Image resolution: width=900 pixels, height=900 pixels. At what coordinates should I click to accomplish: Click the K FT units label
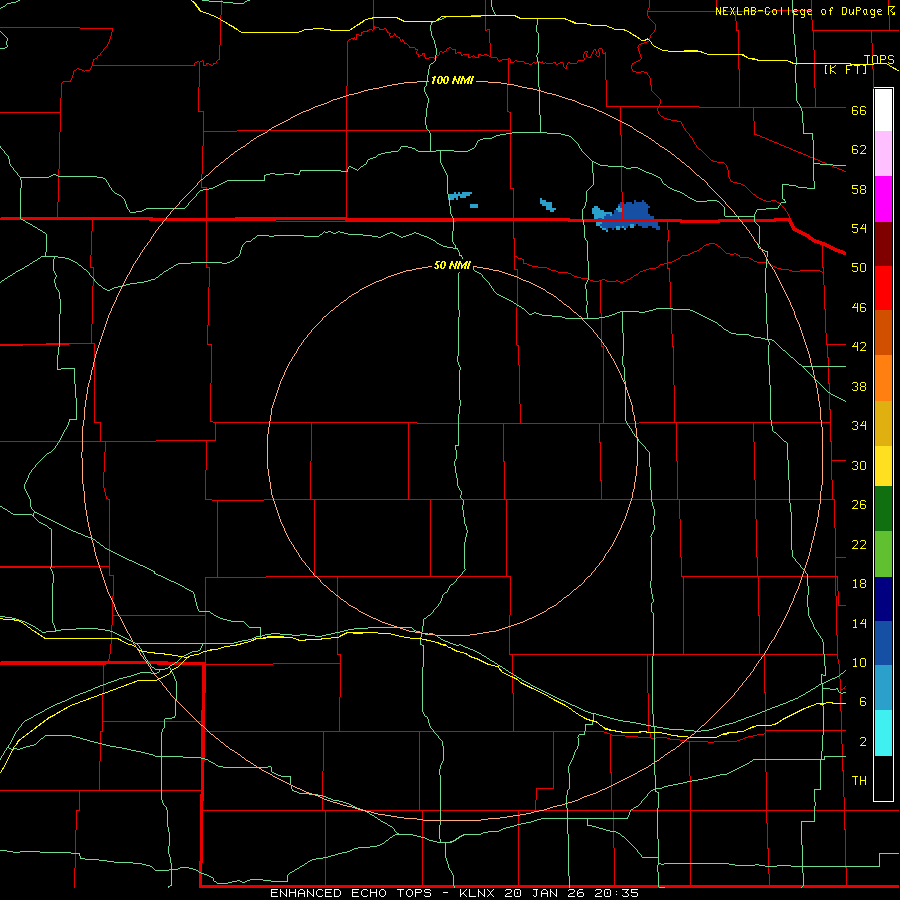click(846, 69)
